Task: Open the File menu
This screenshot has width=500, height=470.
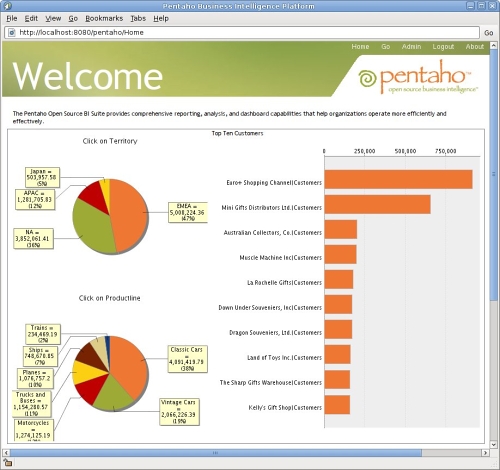Action: (12, 19)
